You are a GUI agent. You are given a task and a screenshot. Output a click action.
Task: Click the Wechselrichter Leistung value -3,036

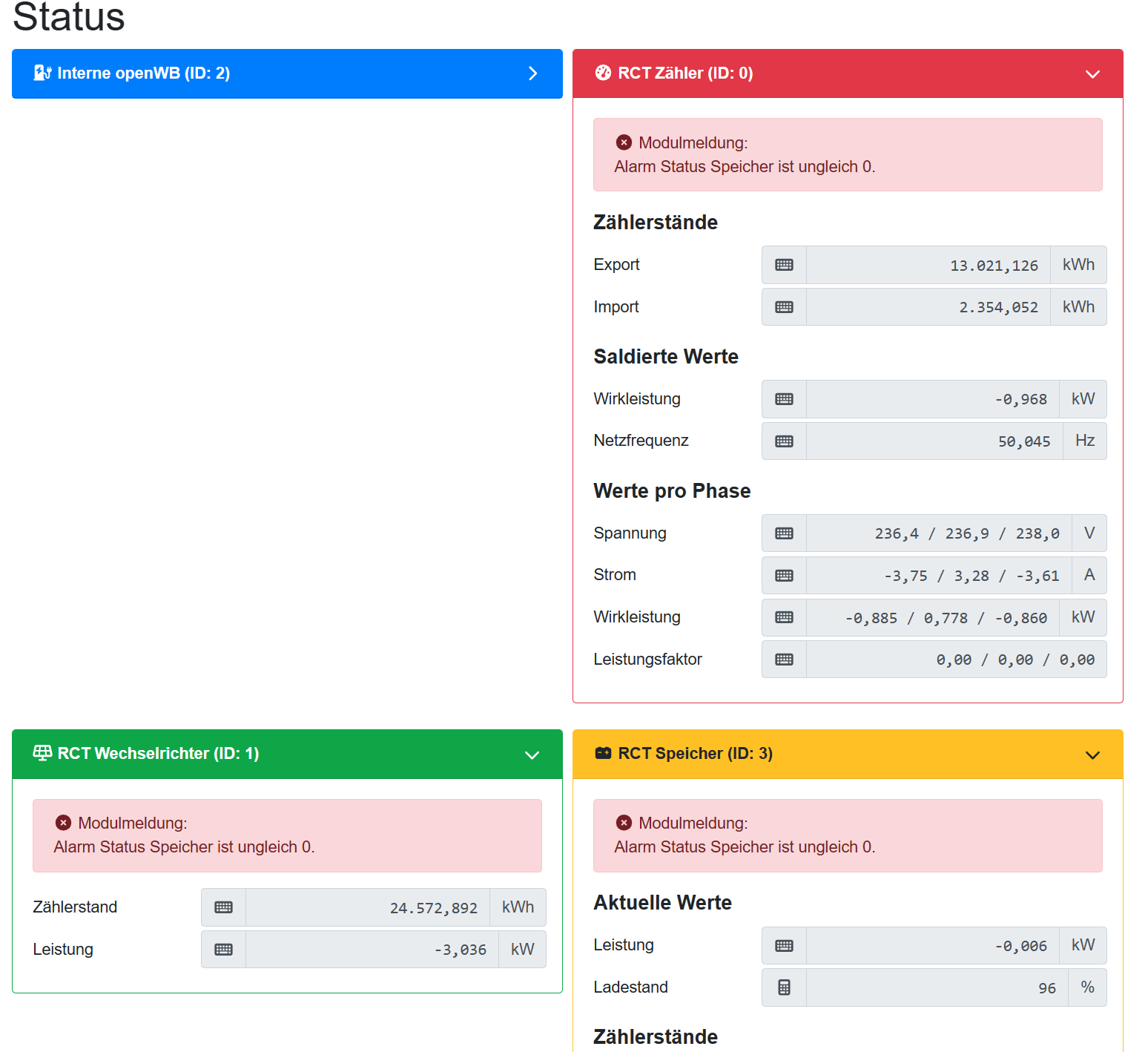coord(372,950)
